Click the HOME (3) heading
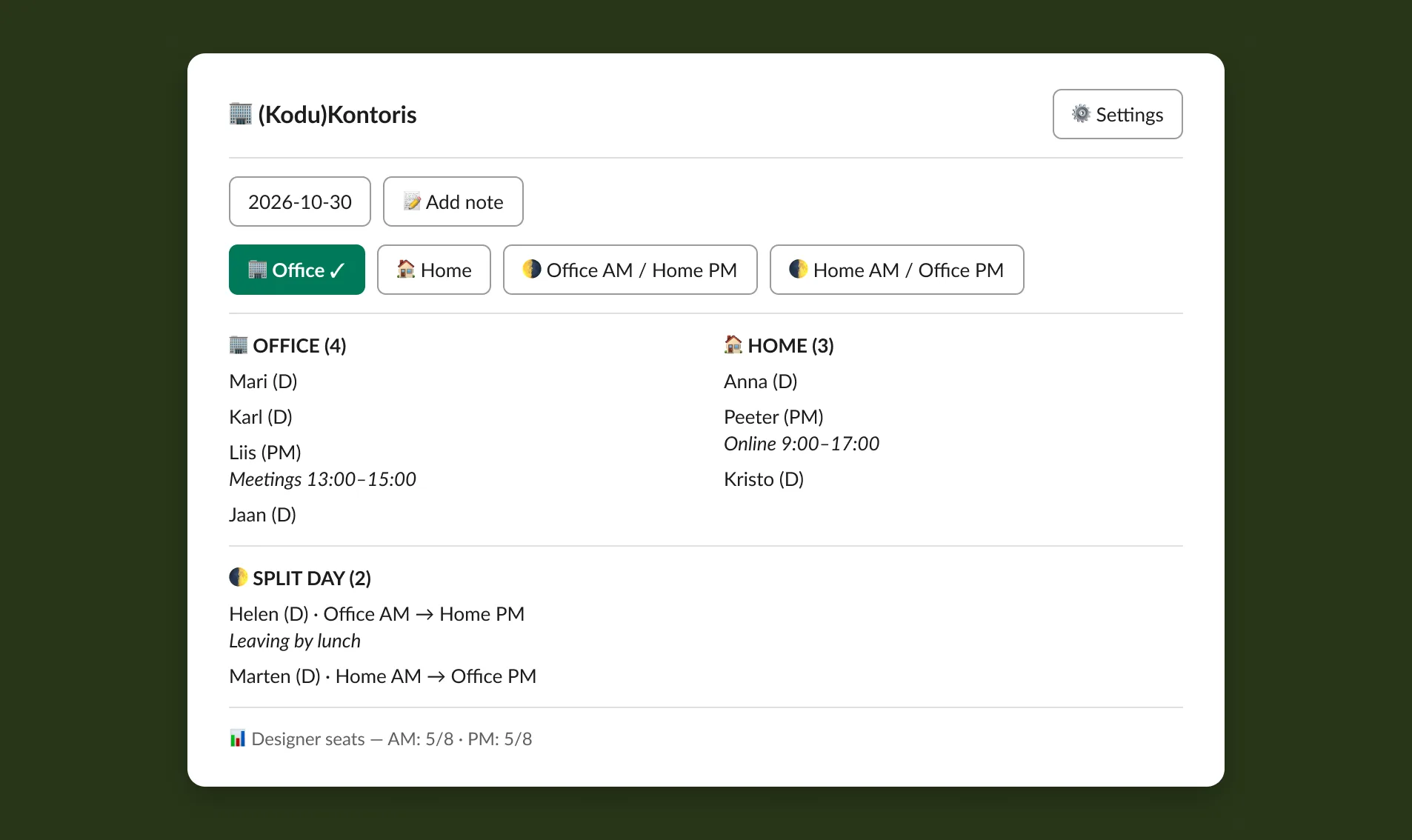This screenshot has width=1412, height=840. tap(790, 346)
